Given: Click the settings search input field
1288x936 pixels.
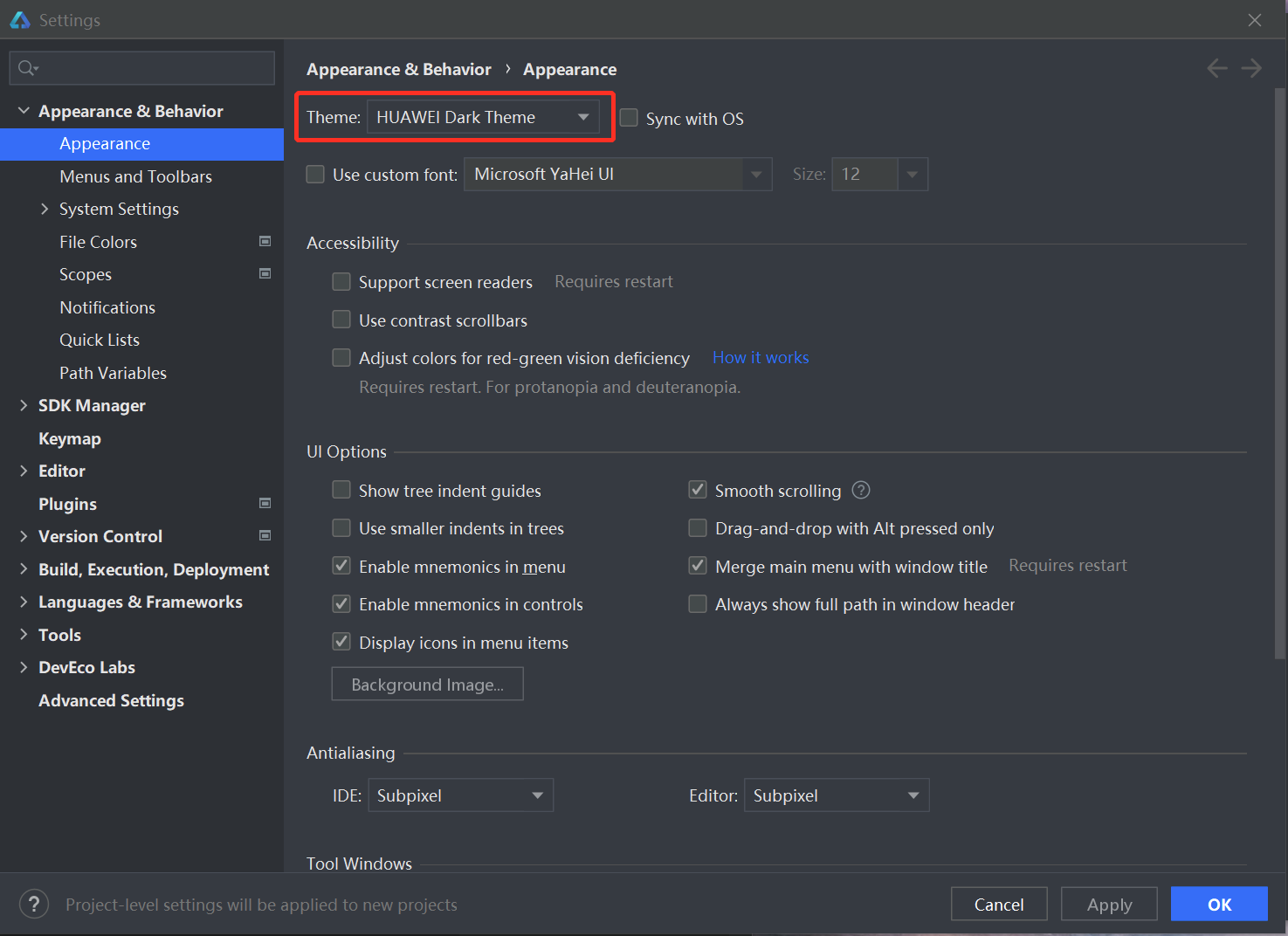Looking at the screenshot, I should click(141, 68).
